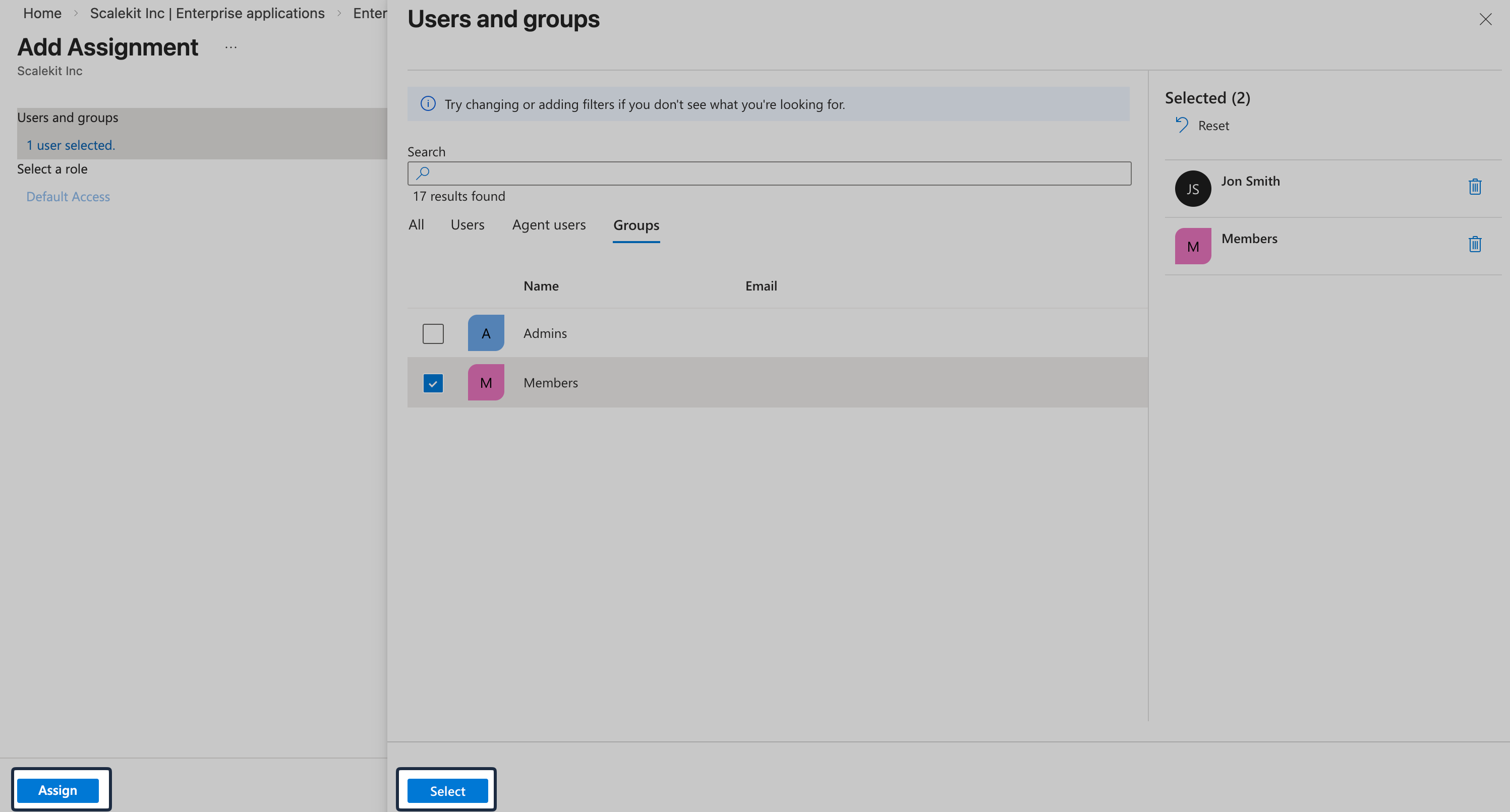Click the Admins group avatar icon
Viewport: 1510px width, 812px height.
pyautogui.click(x=485, y=332)
